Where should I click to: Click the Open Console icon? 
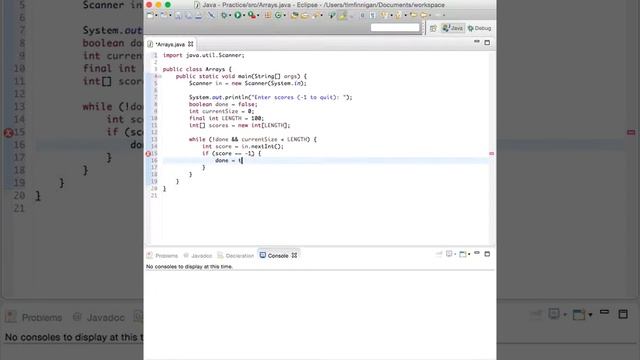462,254
